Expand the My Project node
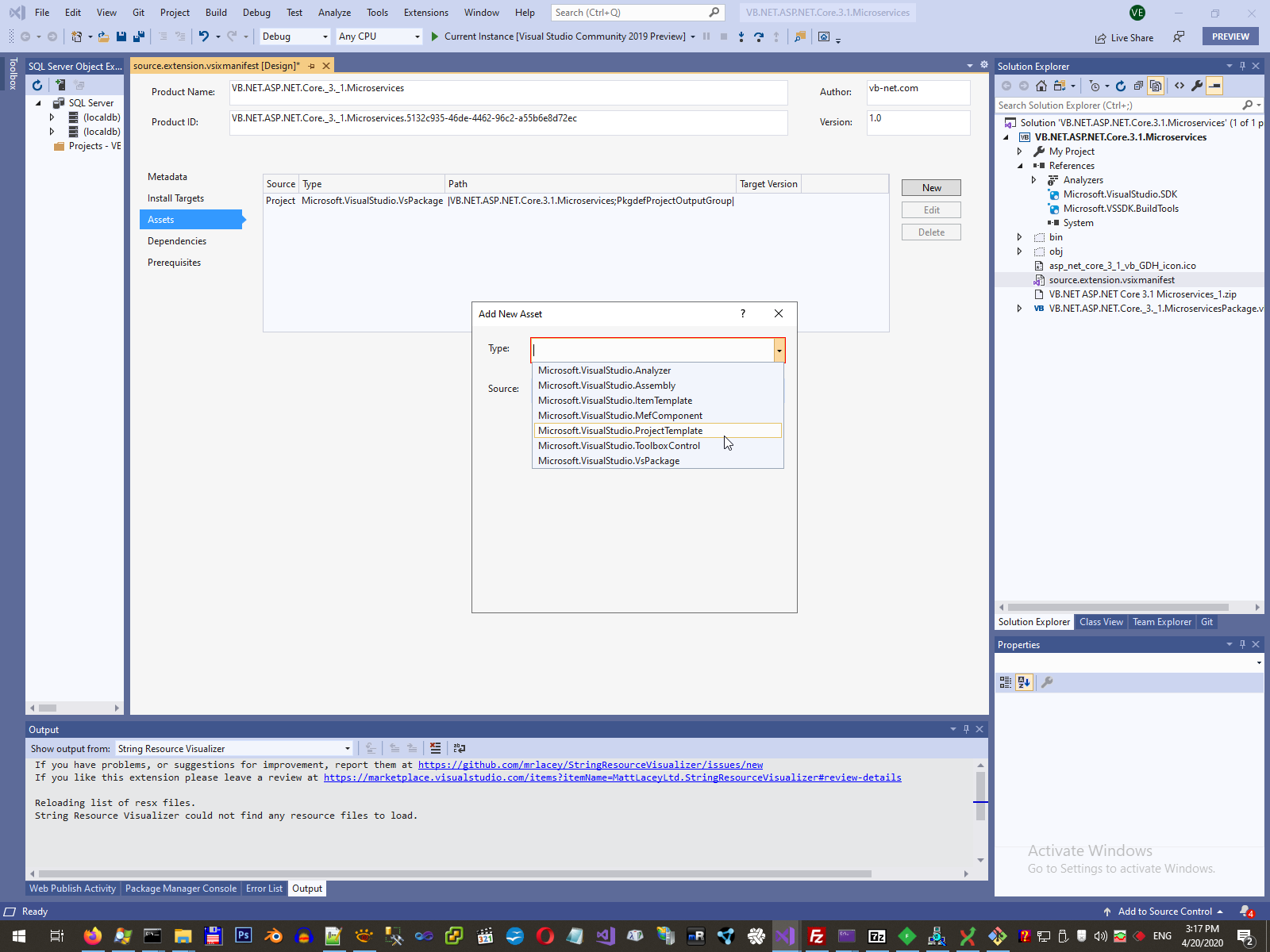The width and height of the screenshot is (1270, 952). (x=1020, y=152)
